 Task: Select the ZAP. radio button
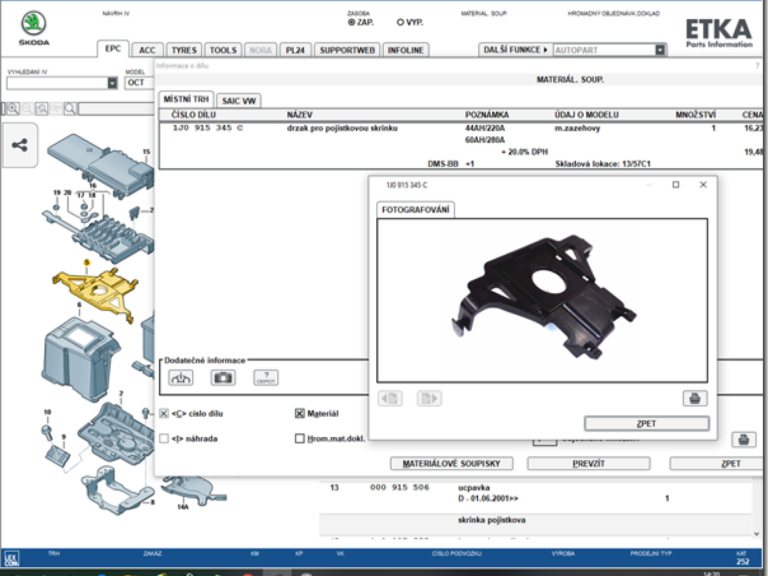pyautogui.click(x=351, y=21)
